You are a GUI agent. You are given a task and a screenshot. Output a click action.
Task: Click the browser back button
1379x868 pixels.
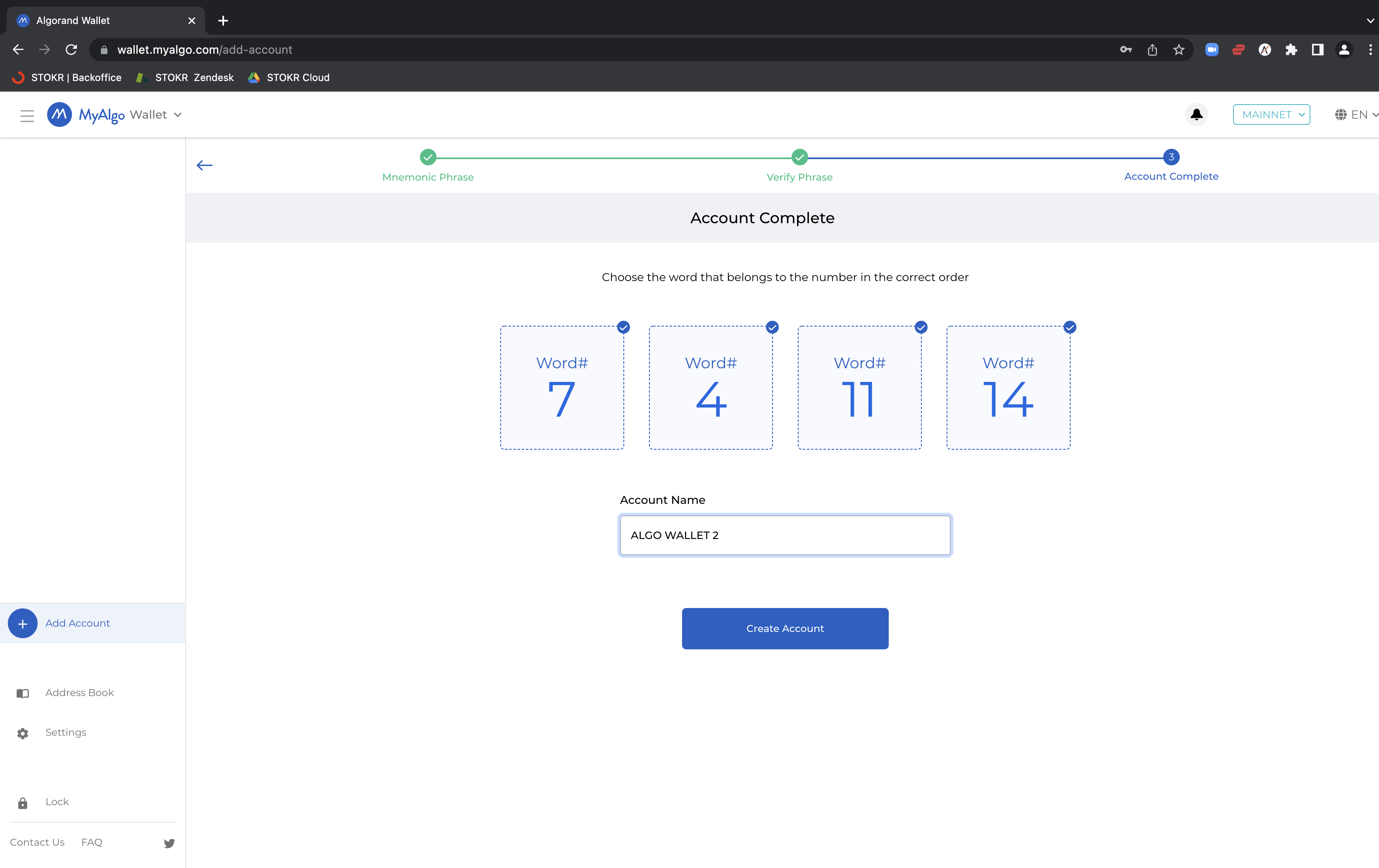[18, 50]
